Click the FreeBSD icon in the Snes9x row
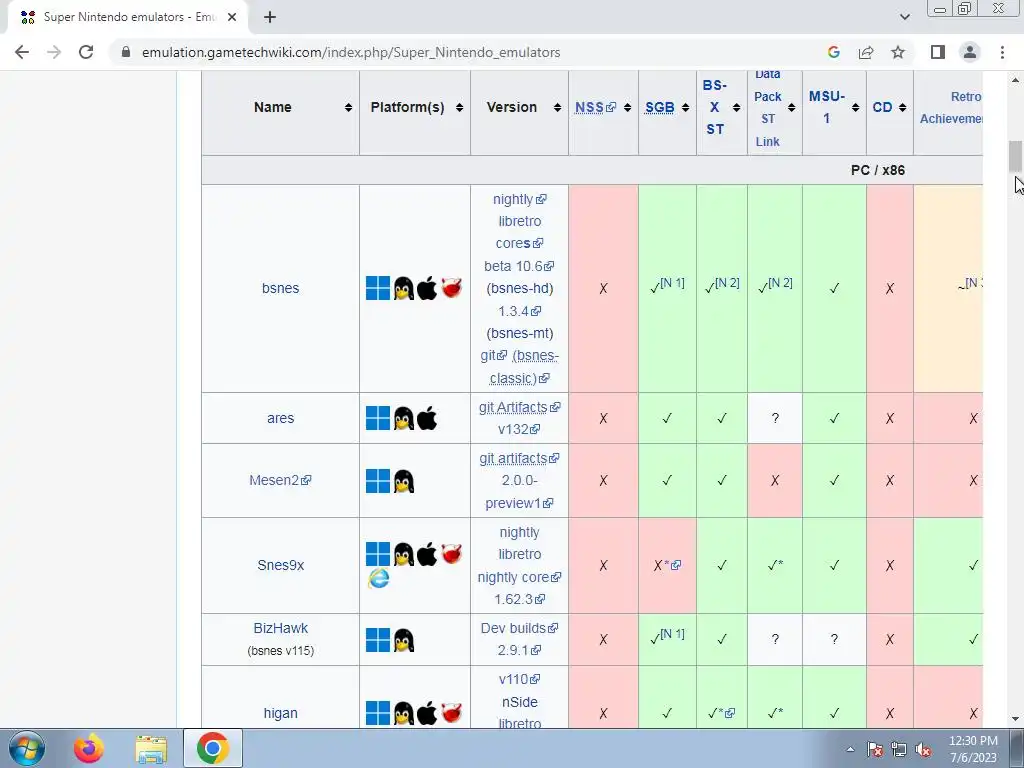This screenshot has width=1024, height=768. click(x=451, y=554)
